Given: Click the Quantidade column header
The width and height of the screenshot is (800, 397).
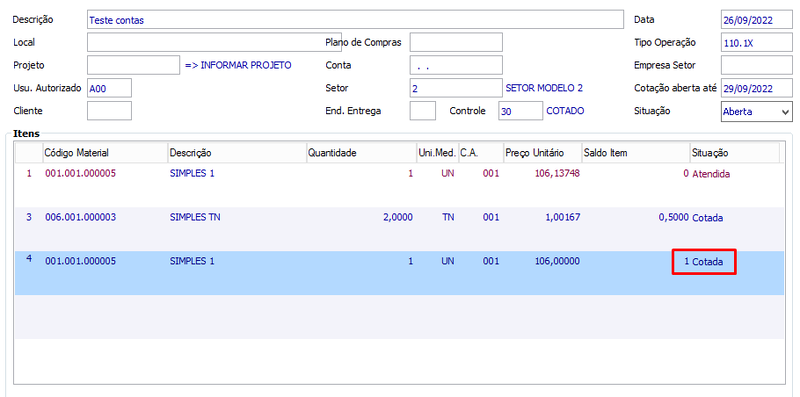Looking at the screenshot, I should (361, 153).
